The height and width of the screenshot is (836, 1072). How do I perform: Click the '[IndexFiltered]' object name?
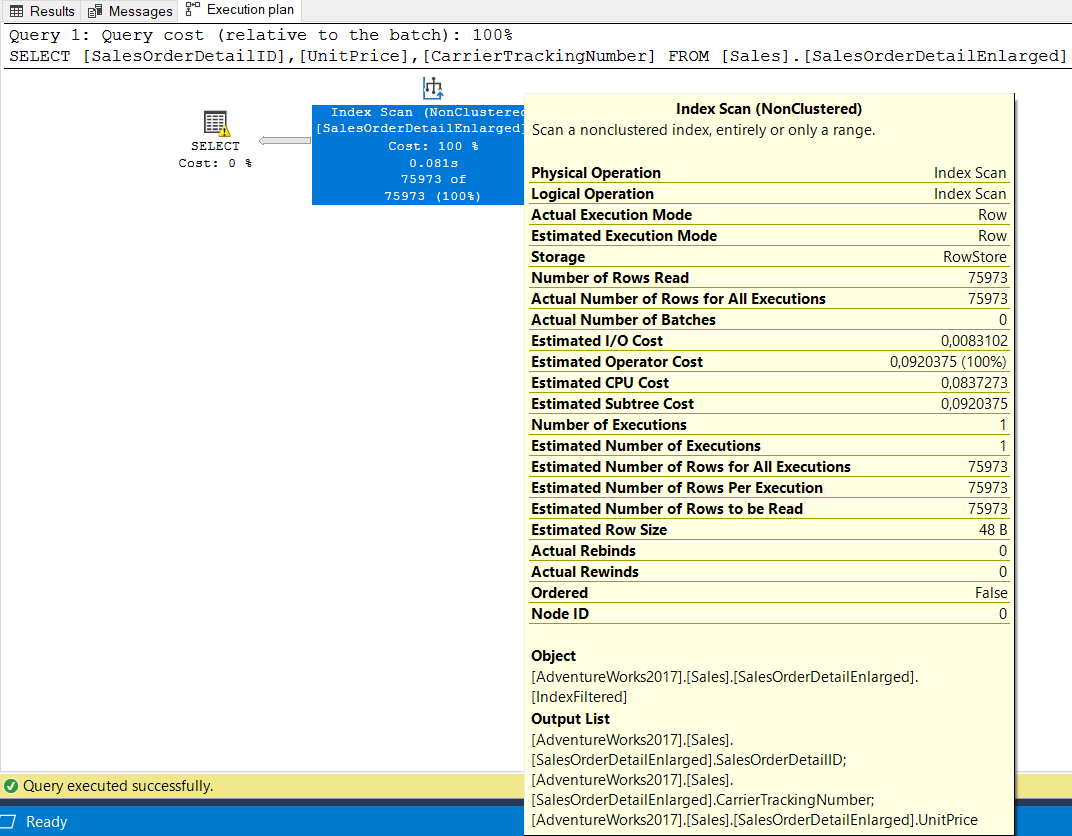pyautogui.click(x=578, y=697)
